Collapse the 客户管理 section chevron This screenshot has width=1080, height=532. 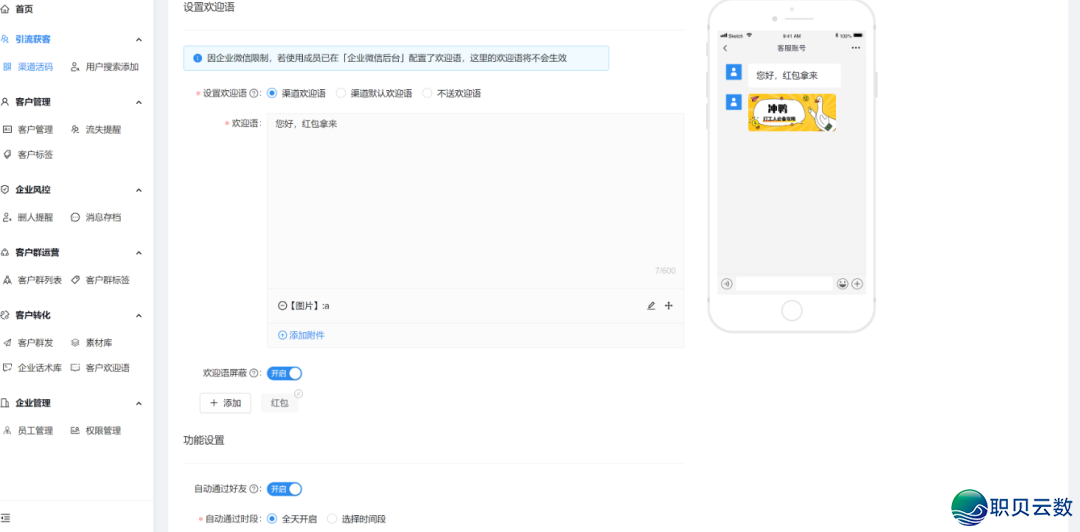point(138,102)
